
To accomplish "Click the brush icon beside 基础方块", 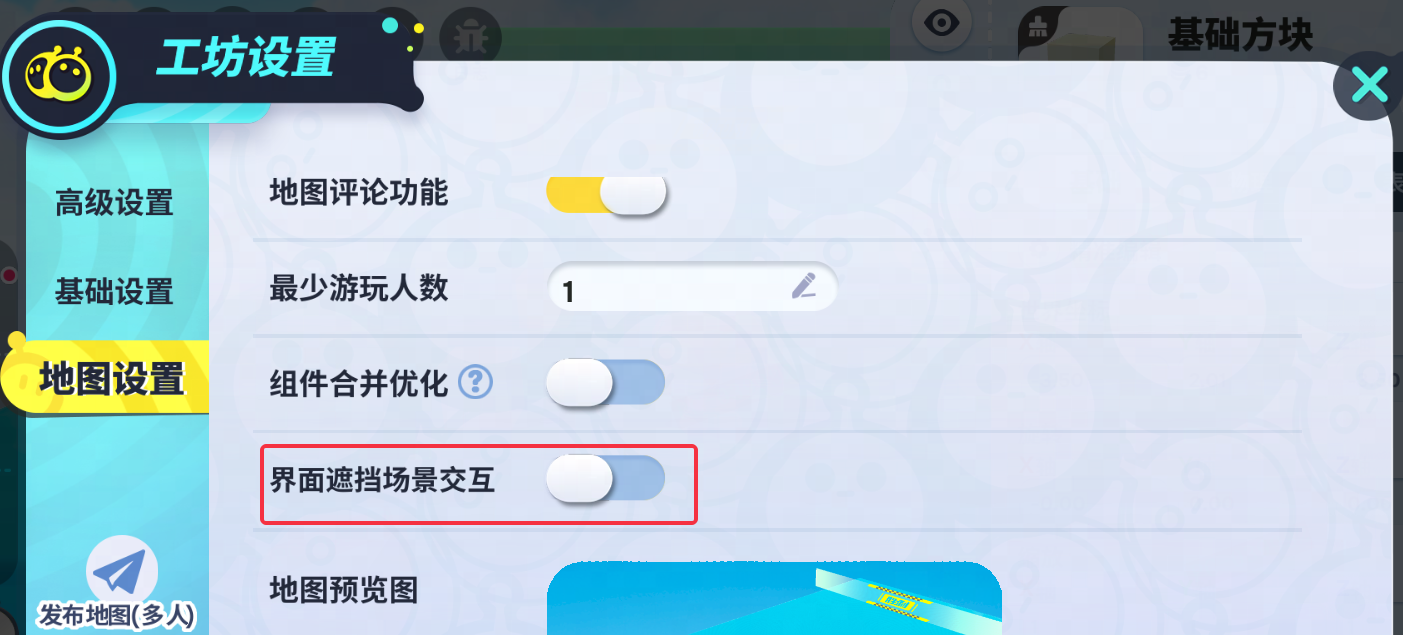I will click(1037, 30).
